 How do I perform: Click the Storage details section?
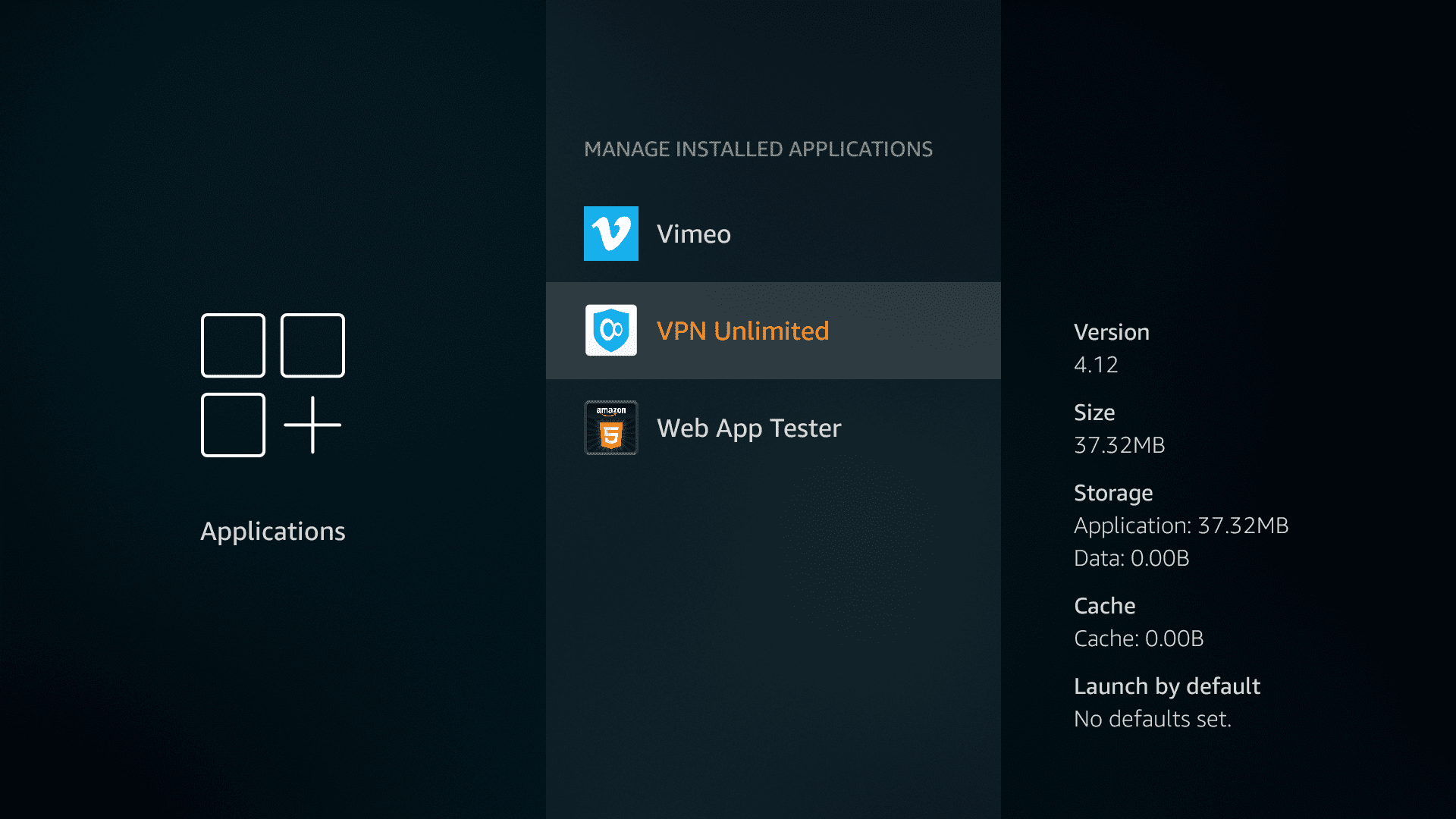pos(1113,493)
